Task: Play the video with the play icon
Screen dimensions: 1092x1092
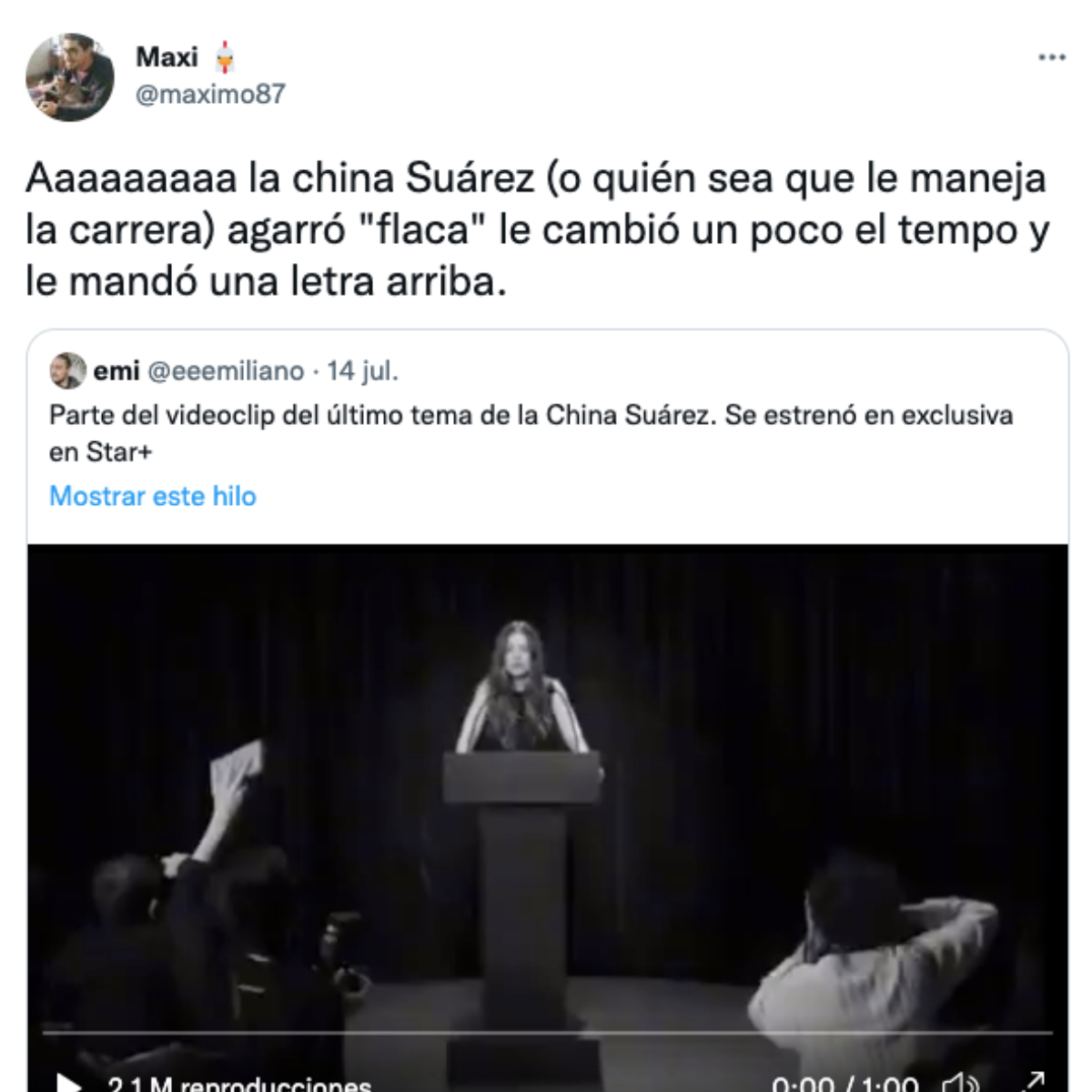Action: click(67, 1083)
